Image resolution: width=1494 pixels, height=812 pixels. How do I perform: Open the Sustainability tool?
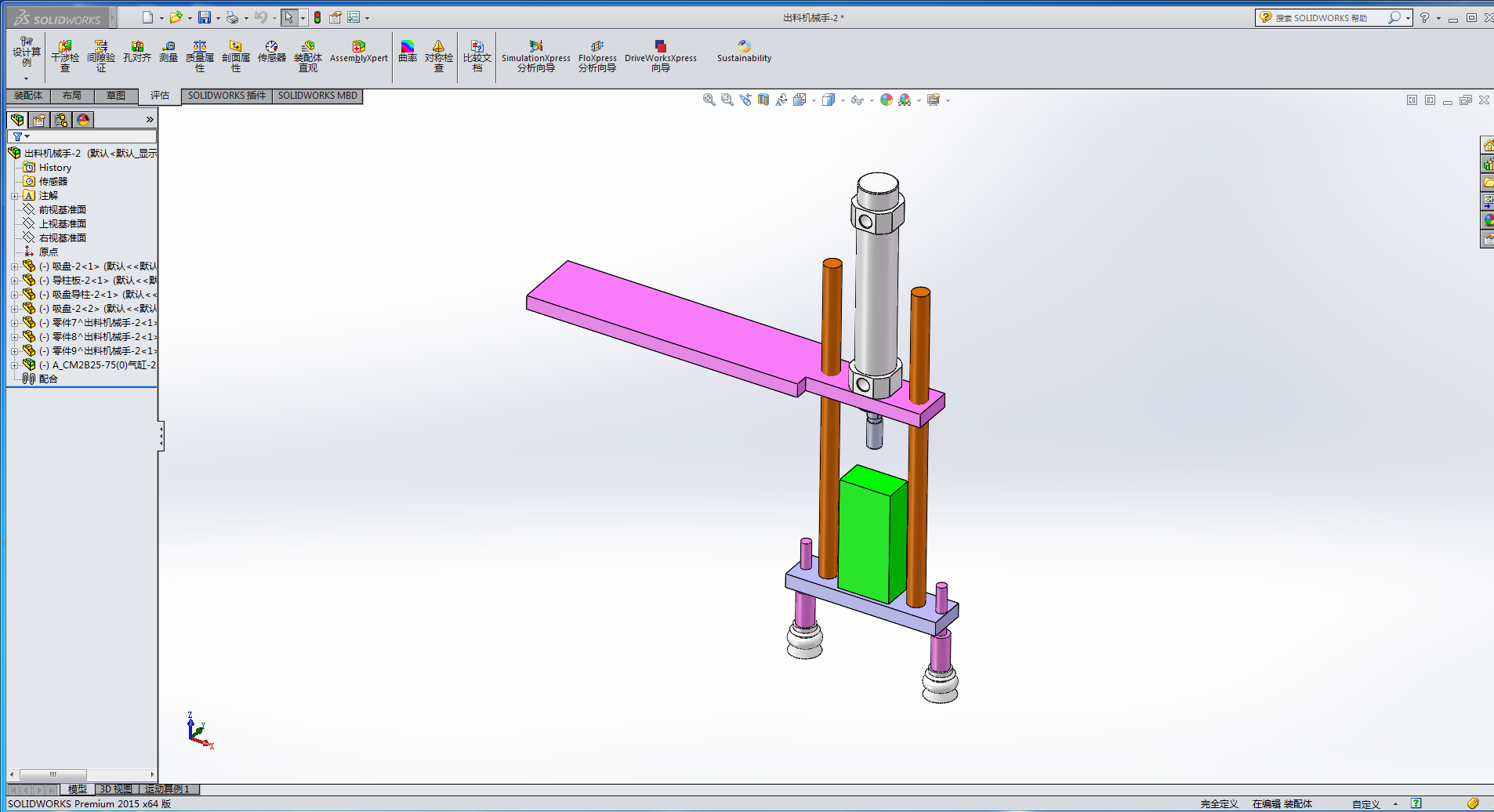[x=744, y=52]
